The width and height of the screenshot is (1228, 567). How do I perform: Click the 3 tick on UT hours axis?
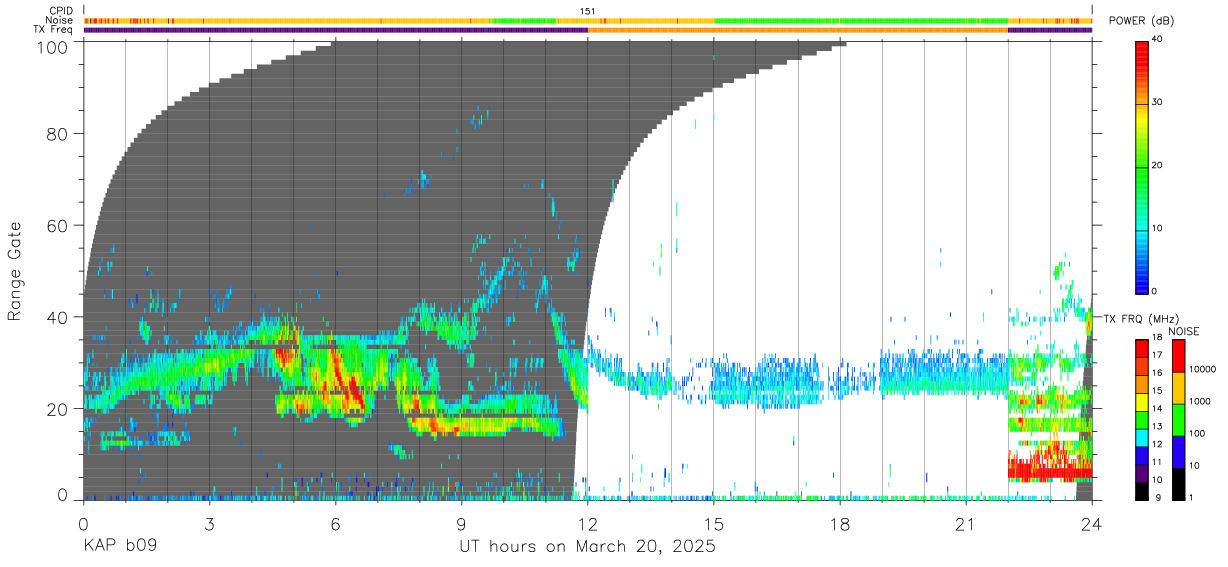(x=210, y=525)
